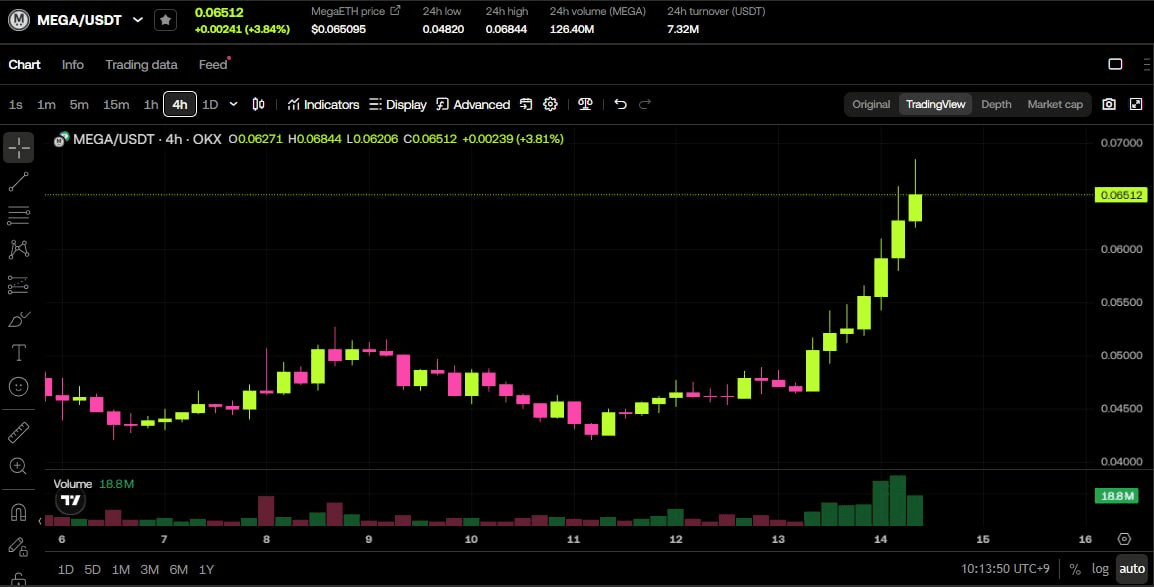Open chart settings gear icon
This screenshot has width=1154, height=587.
(x=551, y=104)
